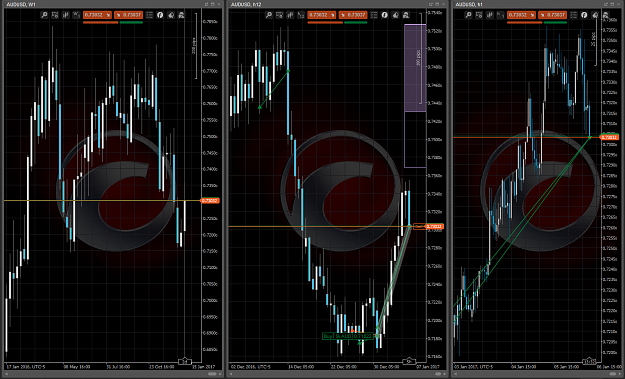
Task: Select the Buy 5k AUD position label
Action: coord(348,336)
